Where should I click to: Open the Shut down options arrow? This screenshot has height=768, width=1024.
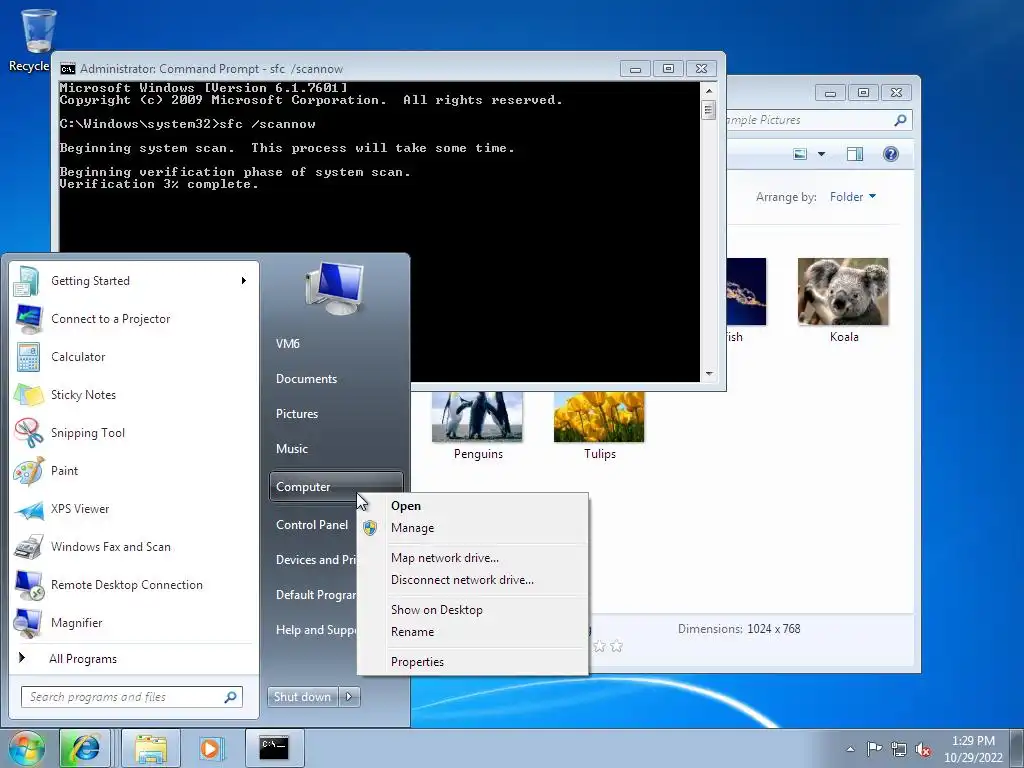(x=349, y=697)
